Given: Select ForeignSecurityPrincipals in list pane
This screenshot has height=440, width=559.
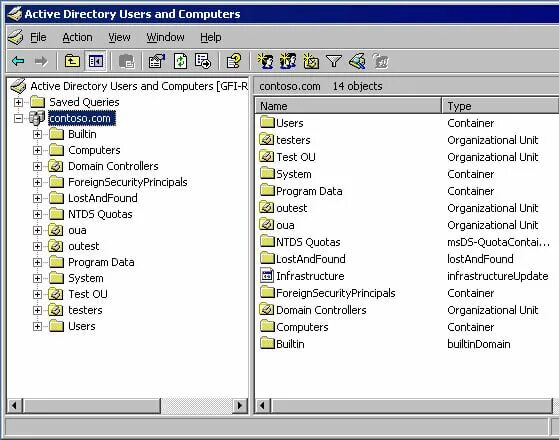Looking at the screenshot, I should pyautogui.click(x=336, y=293).
